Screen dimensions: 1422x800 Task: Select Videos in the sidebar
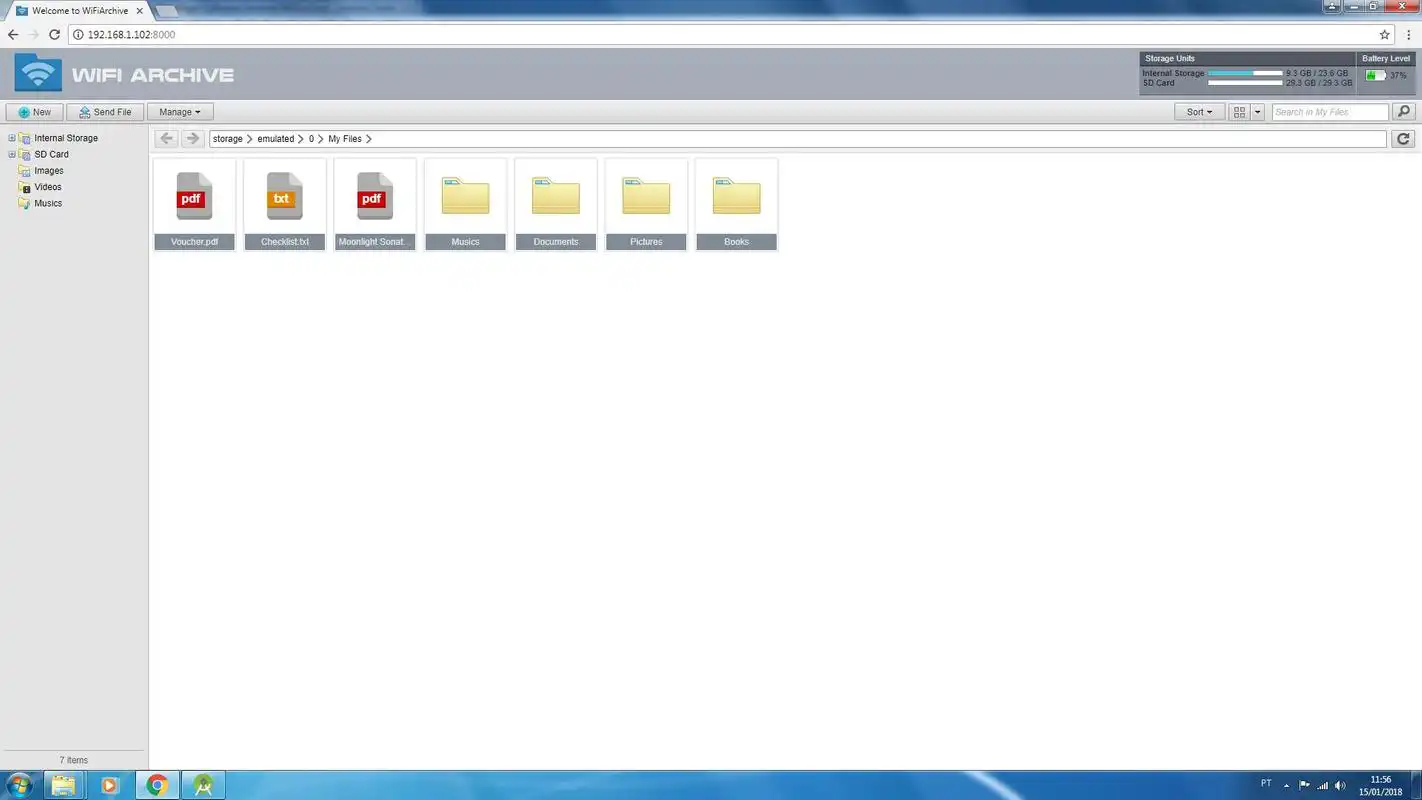pos(48,187)
